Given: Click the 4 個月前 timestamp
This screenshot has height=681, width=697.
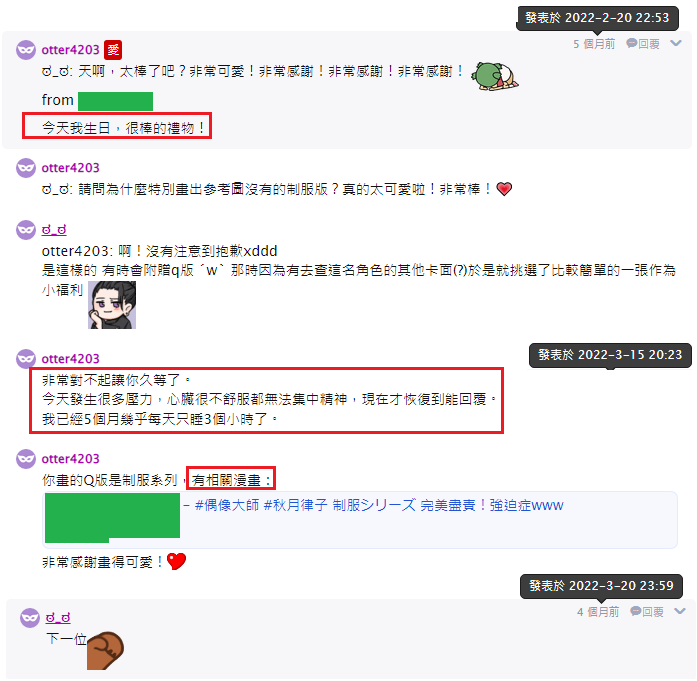Looking at the screenshot, I should pos(598,612).
